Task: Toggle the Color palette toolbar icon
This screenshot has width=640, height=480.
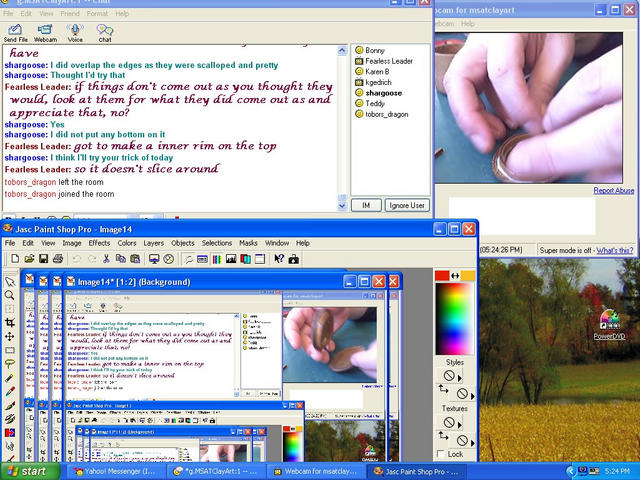Action: 217,259
